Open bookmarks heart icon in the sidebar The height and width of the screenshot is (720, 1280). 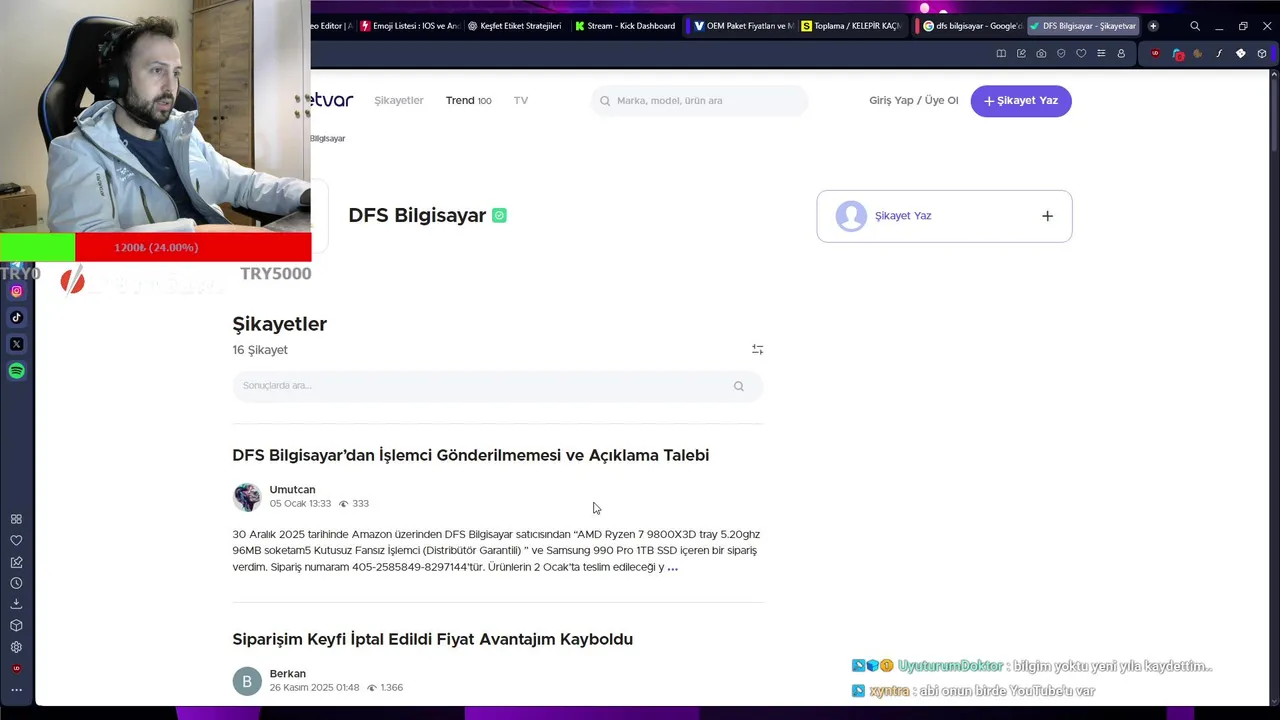pos(16,541)
